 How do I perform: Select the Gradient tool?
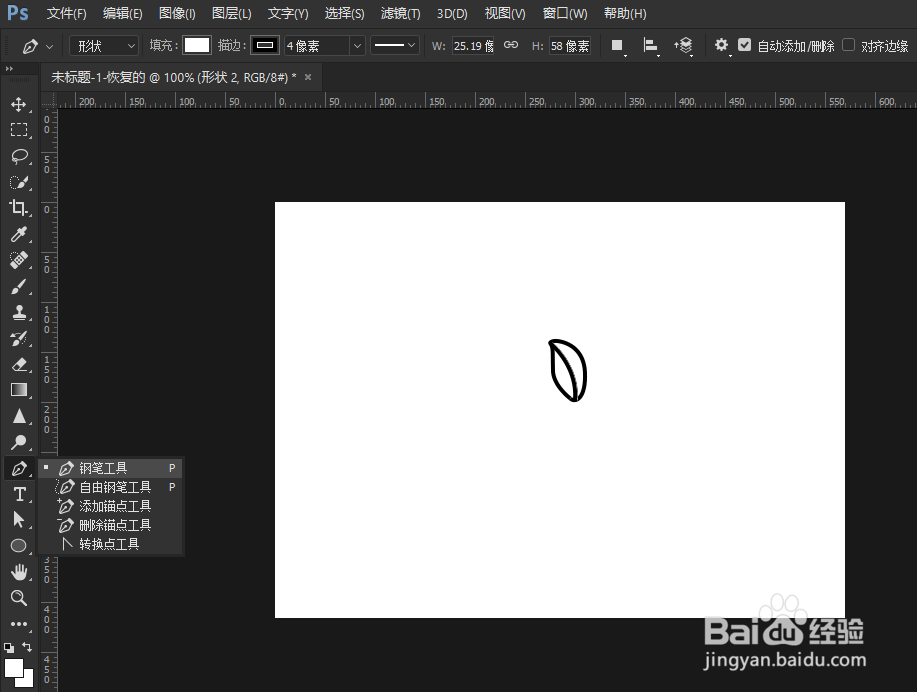[19, 390]
